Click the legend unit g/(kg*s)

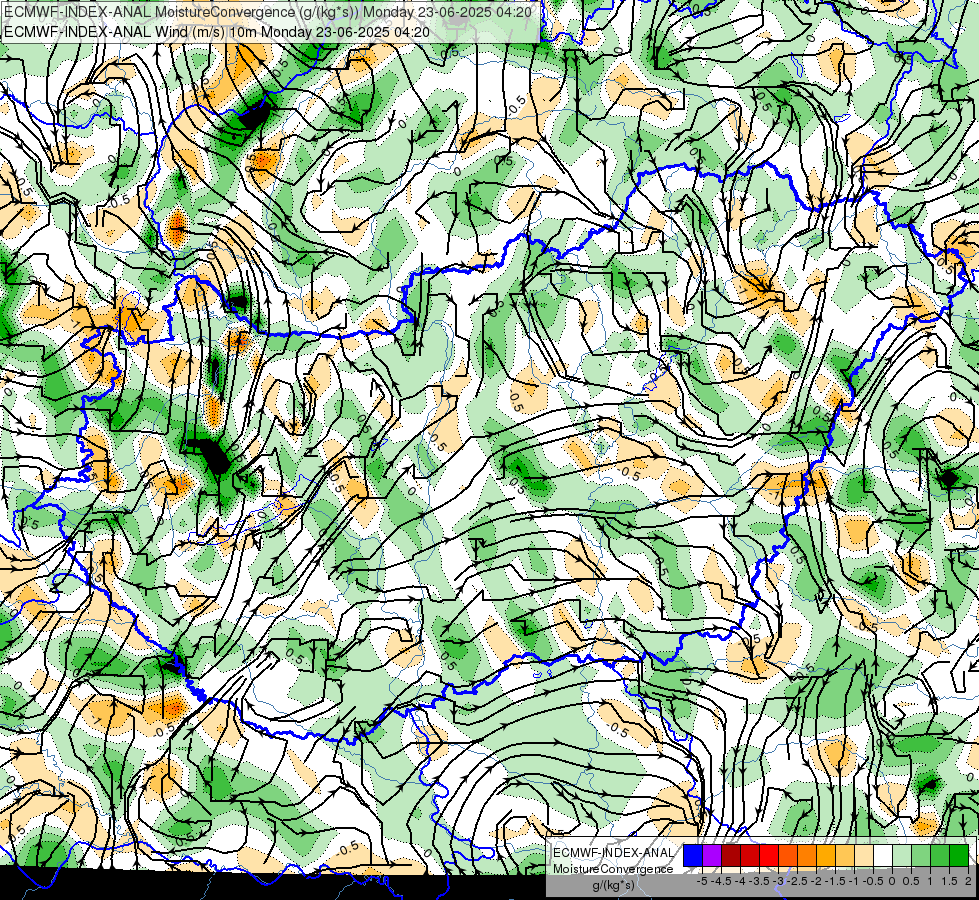pyautogui.click(x=613, y=886)
